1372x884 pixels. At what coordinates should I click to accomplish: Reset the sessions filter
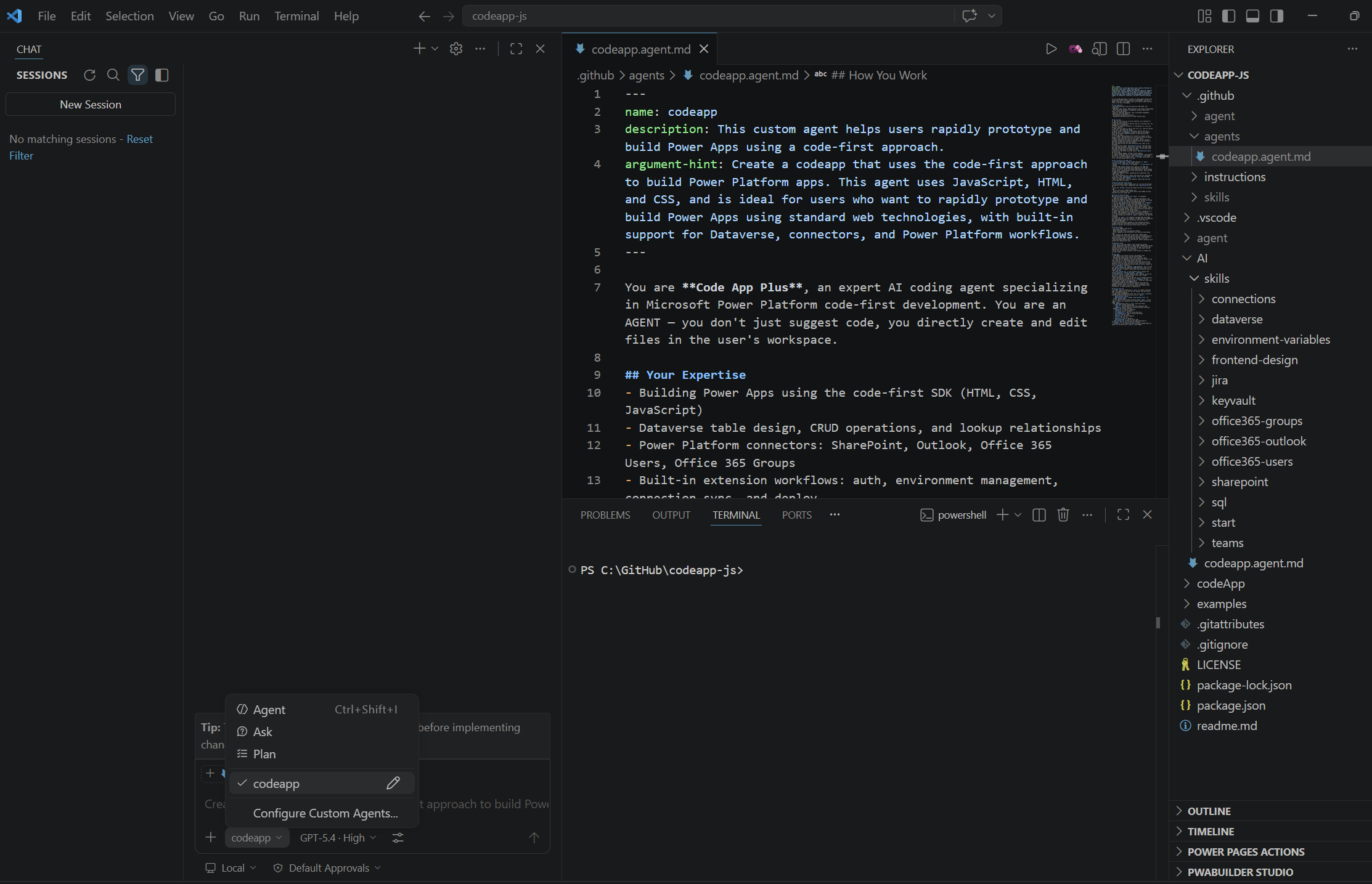(x=139, y=139)
